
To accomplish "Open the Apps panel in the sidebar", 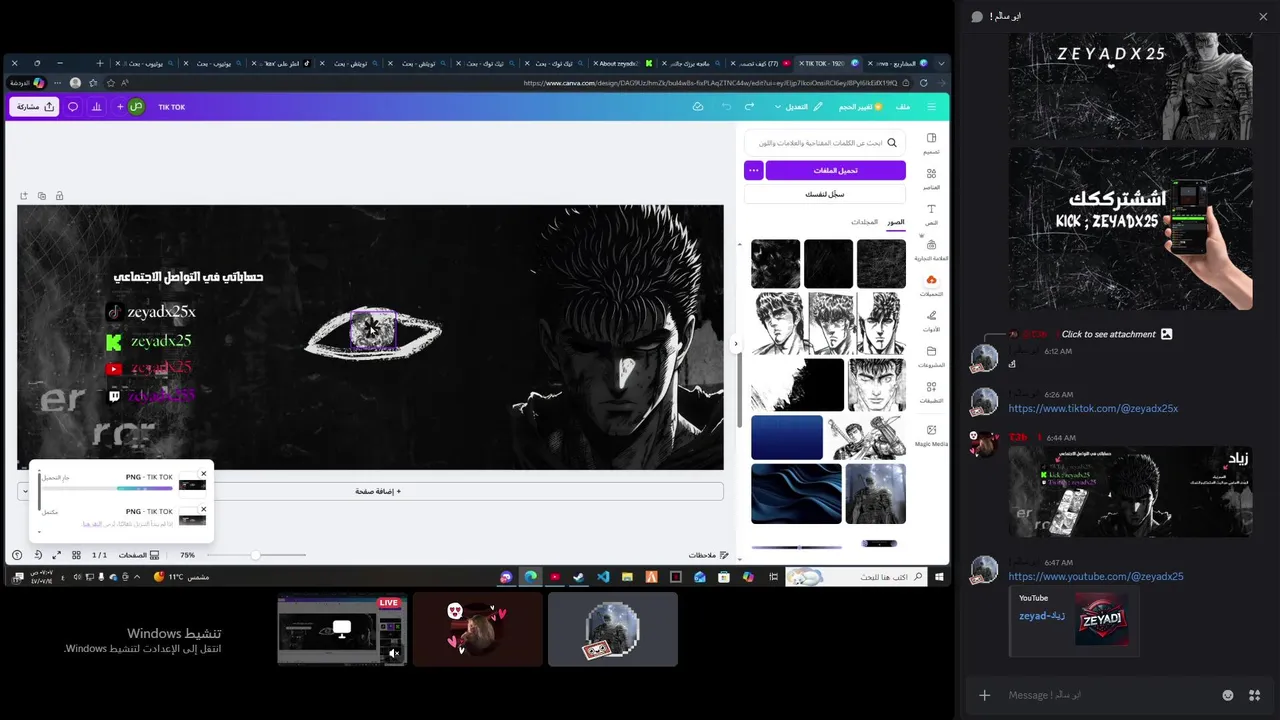I will [x=931, y=392].
